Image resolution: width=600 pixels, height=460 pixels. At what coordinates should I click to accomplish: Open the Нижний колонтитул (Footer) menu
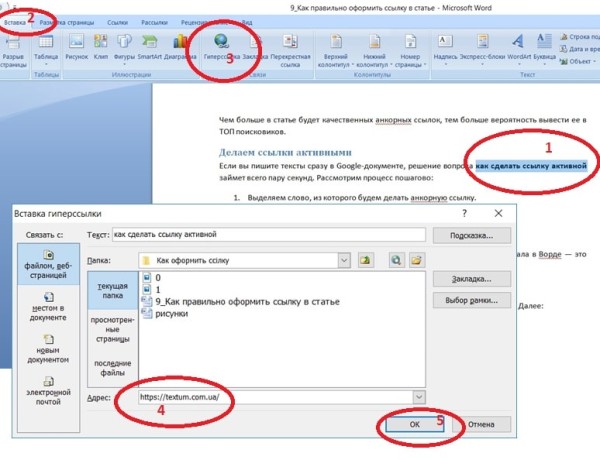(x=374, y=50)
